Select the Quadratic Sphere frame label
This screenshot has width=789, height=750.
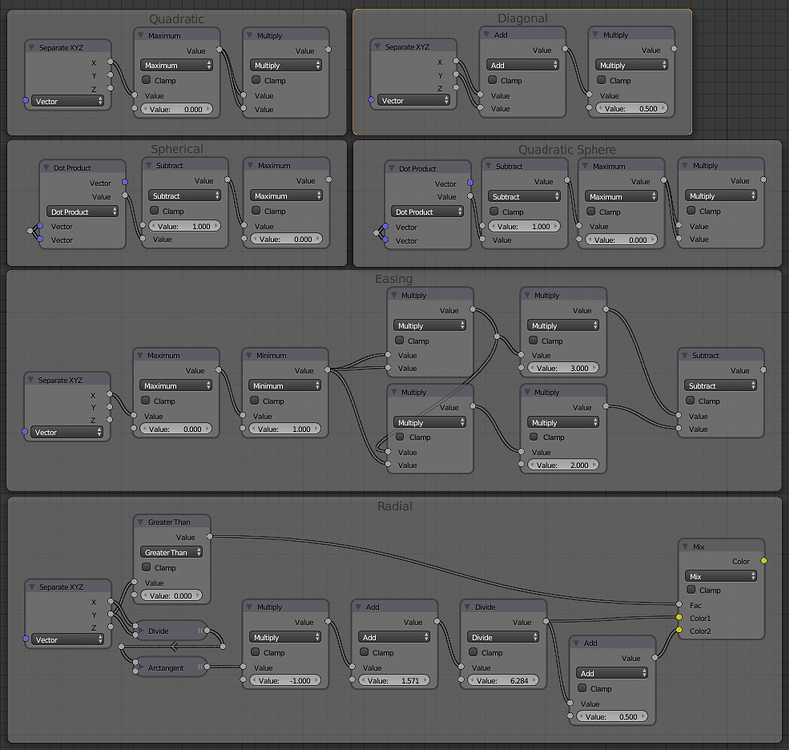coord(567,149)
